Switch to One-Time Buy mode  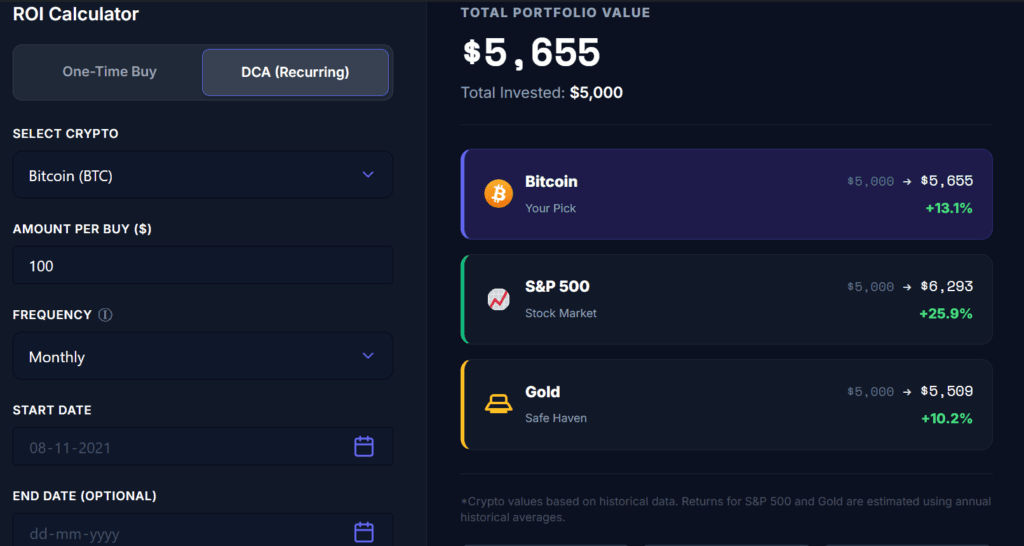(109, 72)
